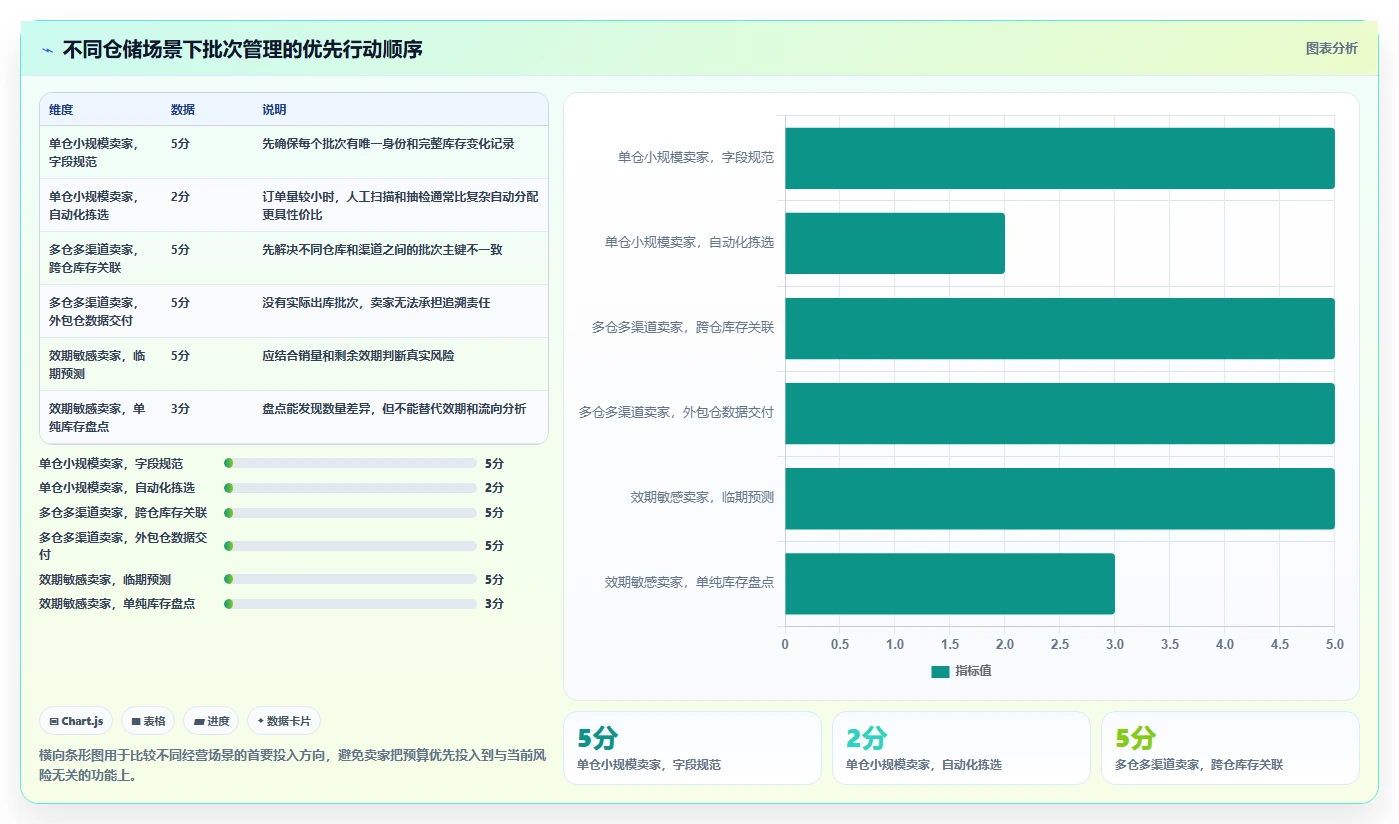This screenshot has height=824, width=1399.
Task: Click the chart bar for 效期敏感卖家,单纯库存盘点
Action: pos(949,583)
